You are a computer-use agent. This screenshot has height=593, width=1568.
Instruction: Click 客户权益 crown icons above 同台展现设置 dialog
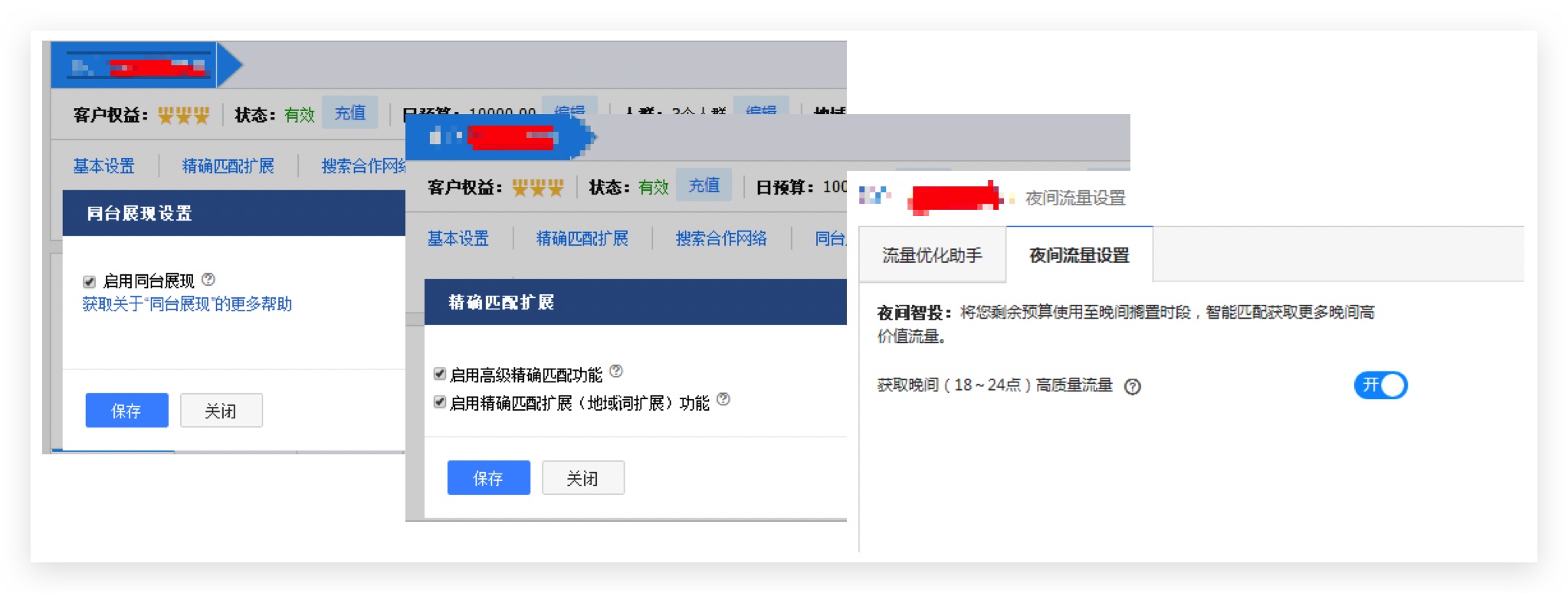tap(183, 116)
